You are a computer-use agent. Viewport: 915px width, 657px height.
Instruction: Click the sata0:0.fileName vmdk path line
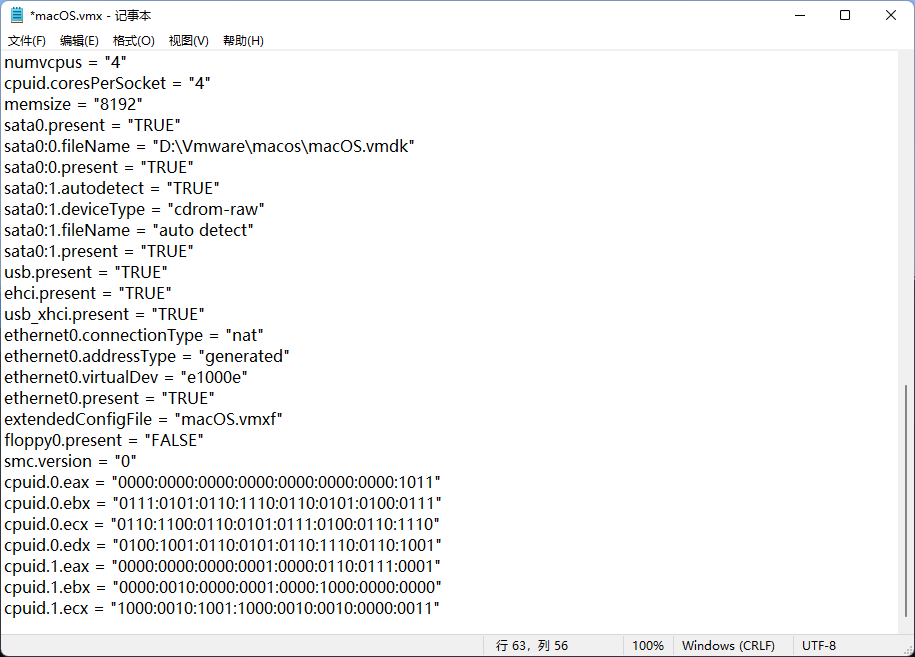click(x=209, y=146)
